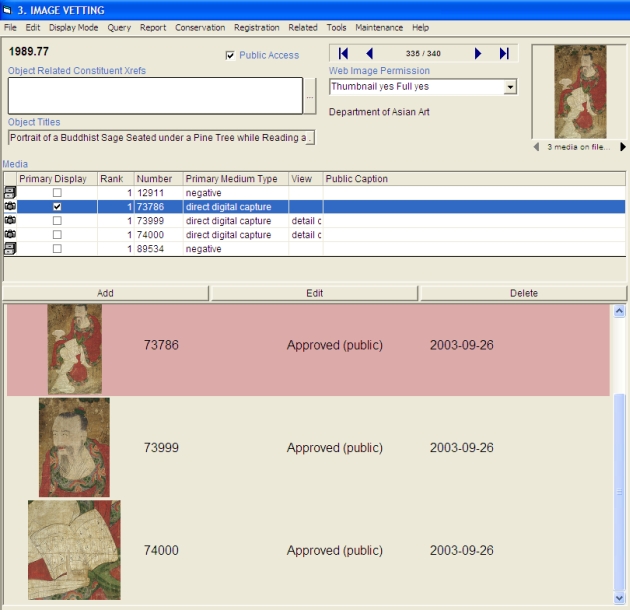Viewport: 630px width, 610px height.
Task: Open the Display Mode menu
Action: (74, 28)
